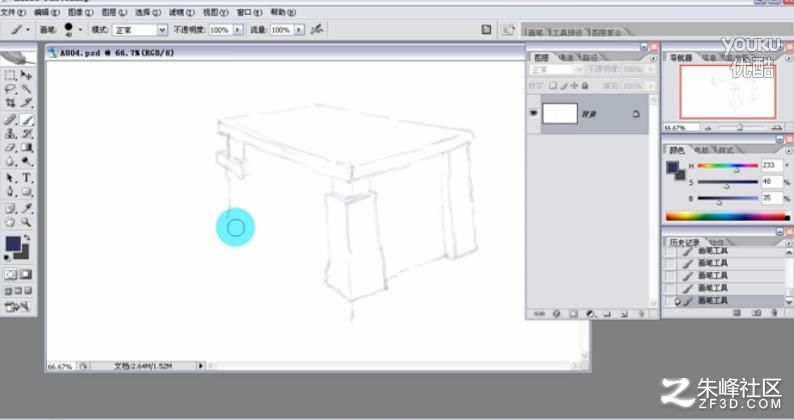The width and height of the screenshot is (794, 420).
Task: Open the 不透明度 opacity slider arrow
Action: [237, 30]
